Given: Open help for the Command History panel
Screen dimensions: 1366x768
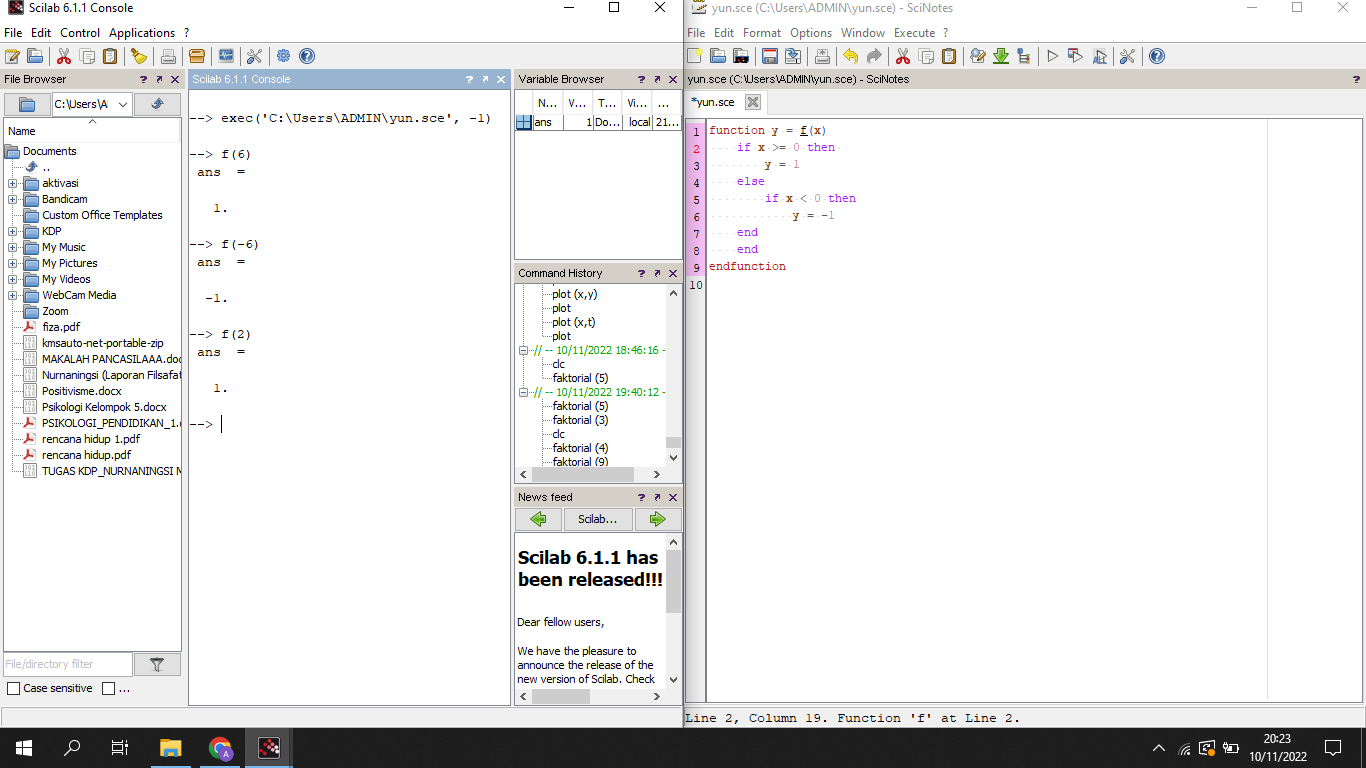Looking at the screenshot, I should (x=641, y=273).
